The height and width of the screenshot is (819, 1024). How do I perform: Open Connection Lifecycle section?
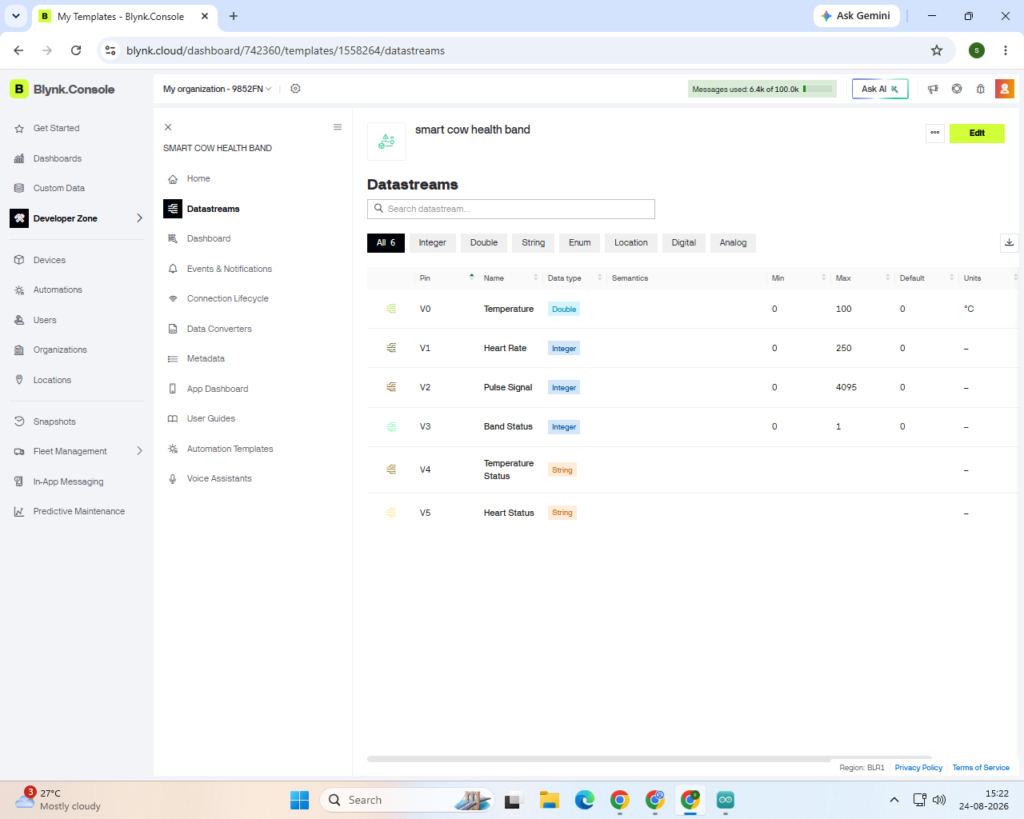click(227, 299)
